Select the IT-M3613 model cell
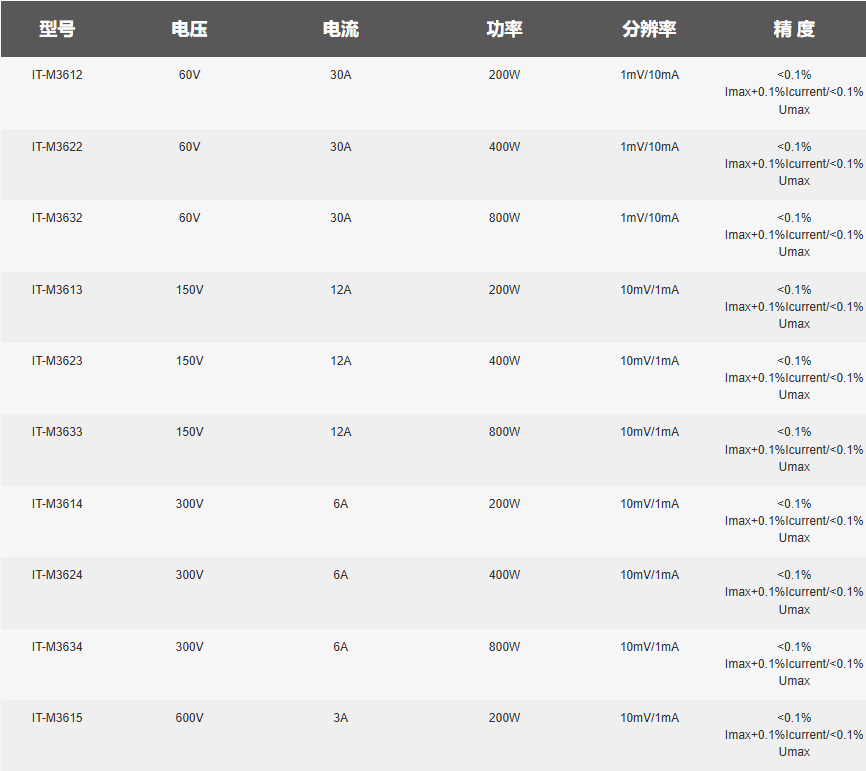 pos(57,289)
